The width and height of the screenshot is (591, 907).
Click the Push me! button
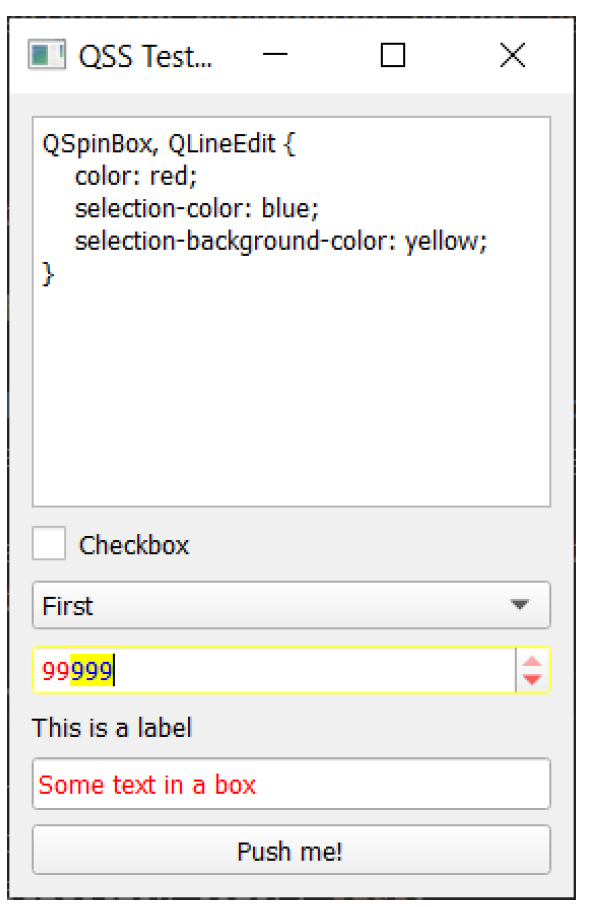click(291, 850)
